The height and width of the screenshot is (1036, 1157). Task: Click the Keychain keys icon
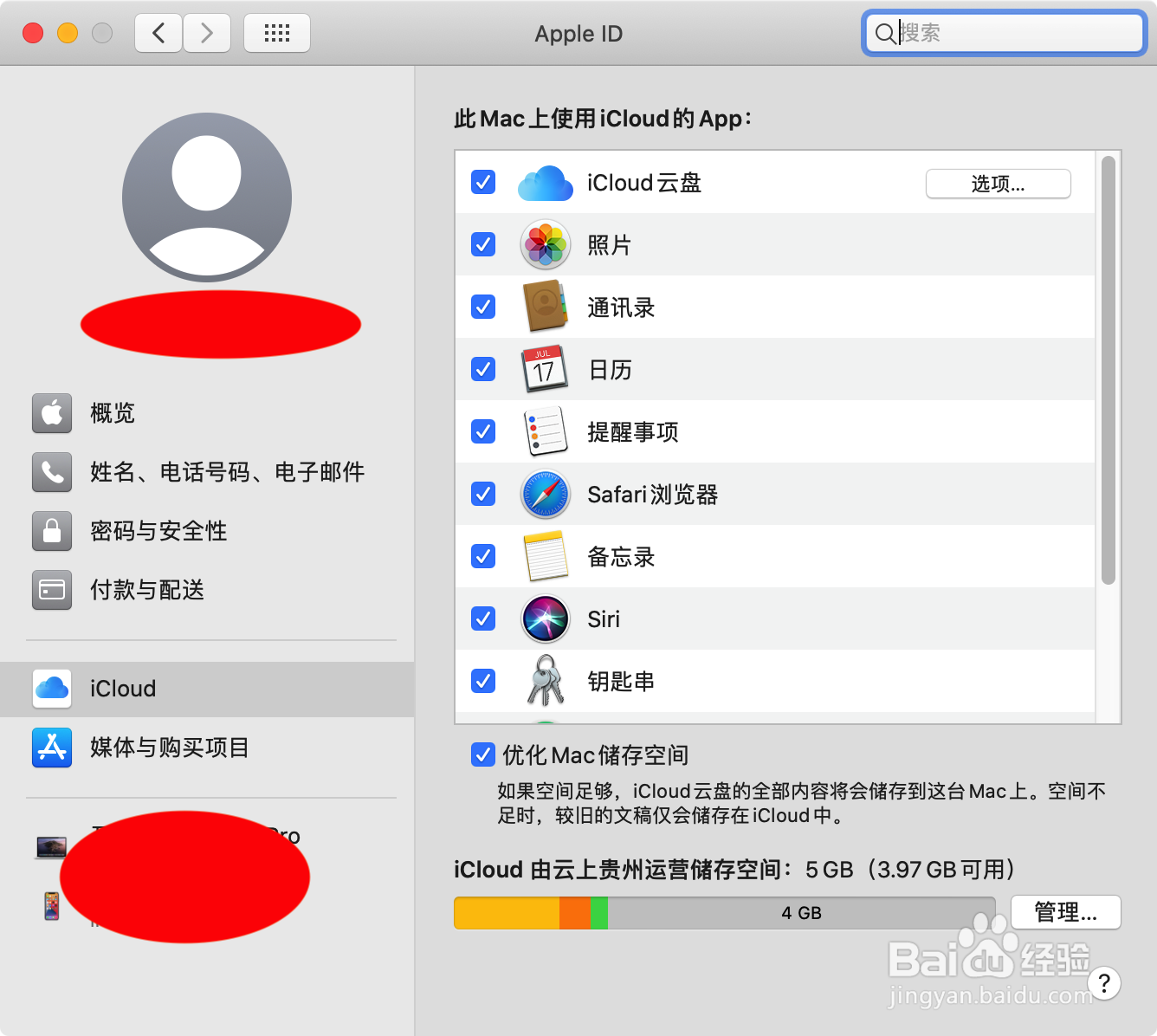point(546,681)
